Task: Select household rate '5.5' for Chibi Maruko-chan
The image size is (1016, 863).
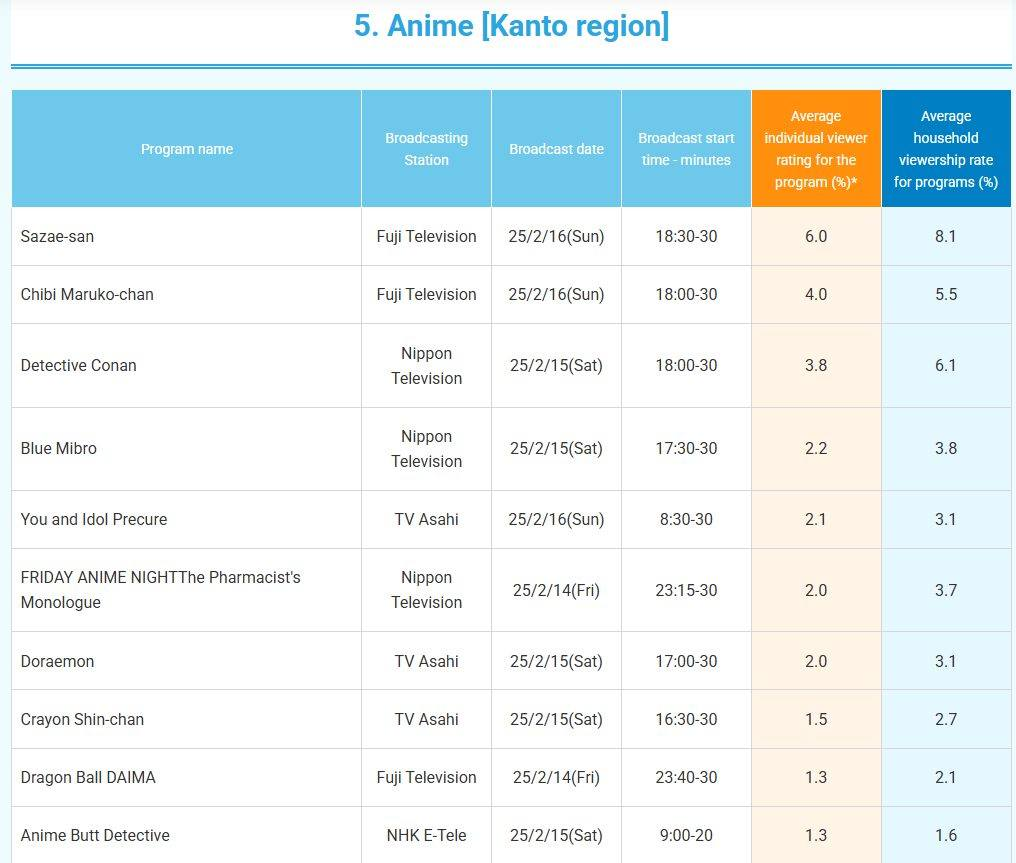Action: [x=946, y=295]
